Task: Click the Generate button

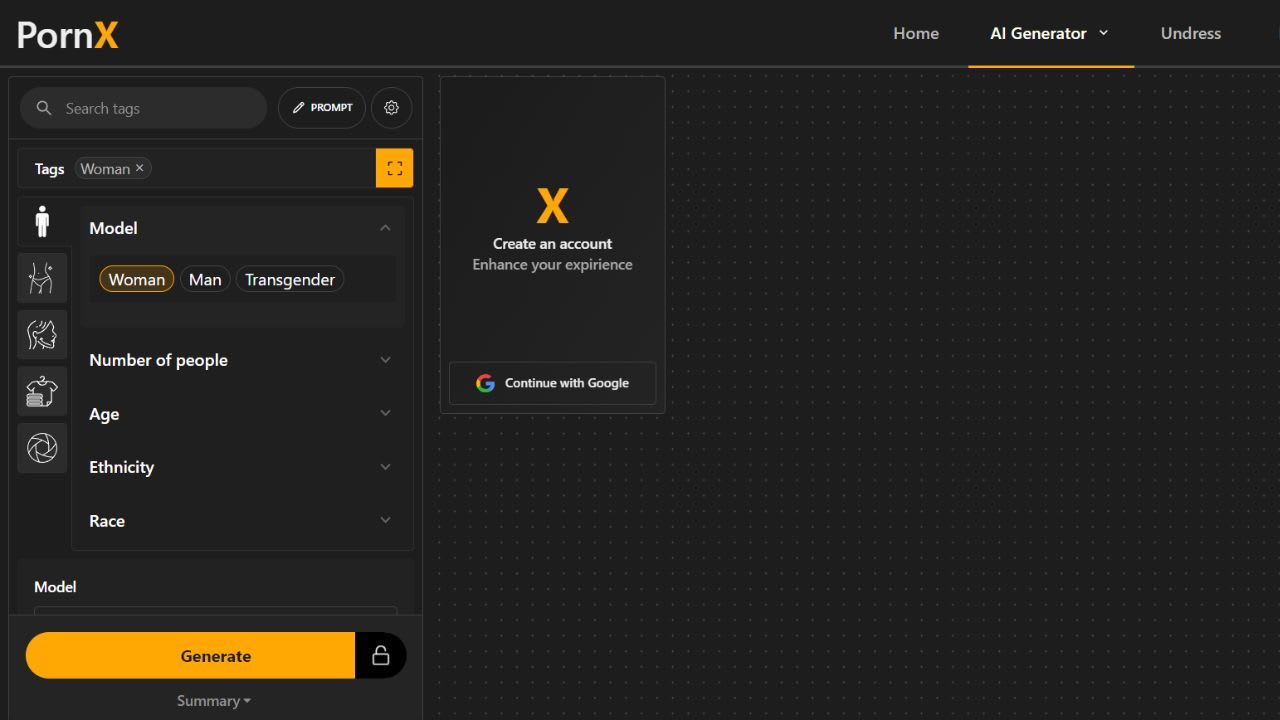Action: [190, 655]
